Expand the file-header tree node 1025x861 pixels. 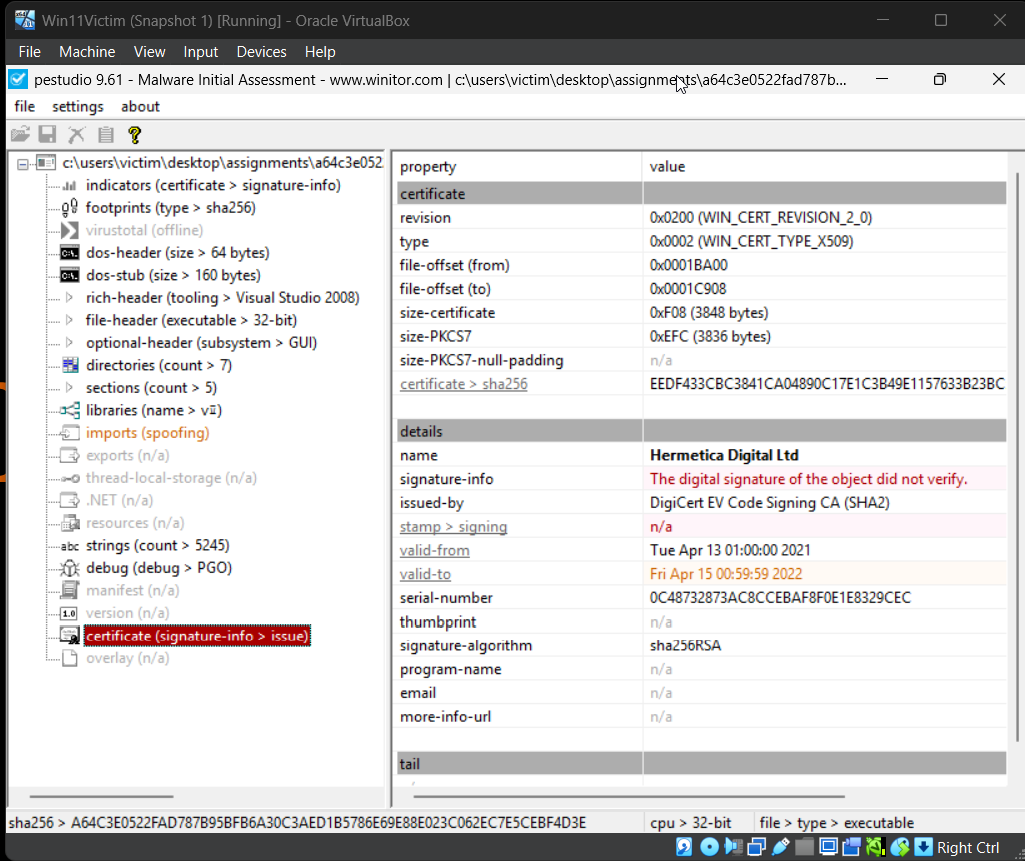coord(69,320)
